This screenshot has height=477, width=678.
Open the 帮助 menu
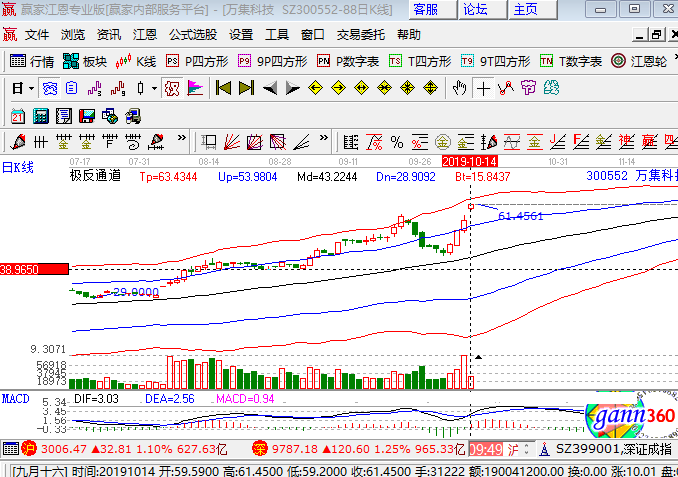coord(409,35)
